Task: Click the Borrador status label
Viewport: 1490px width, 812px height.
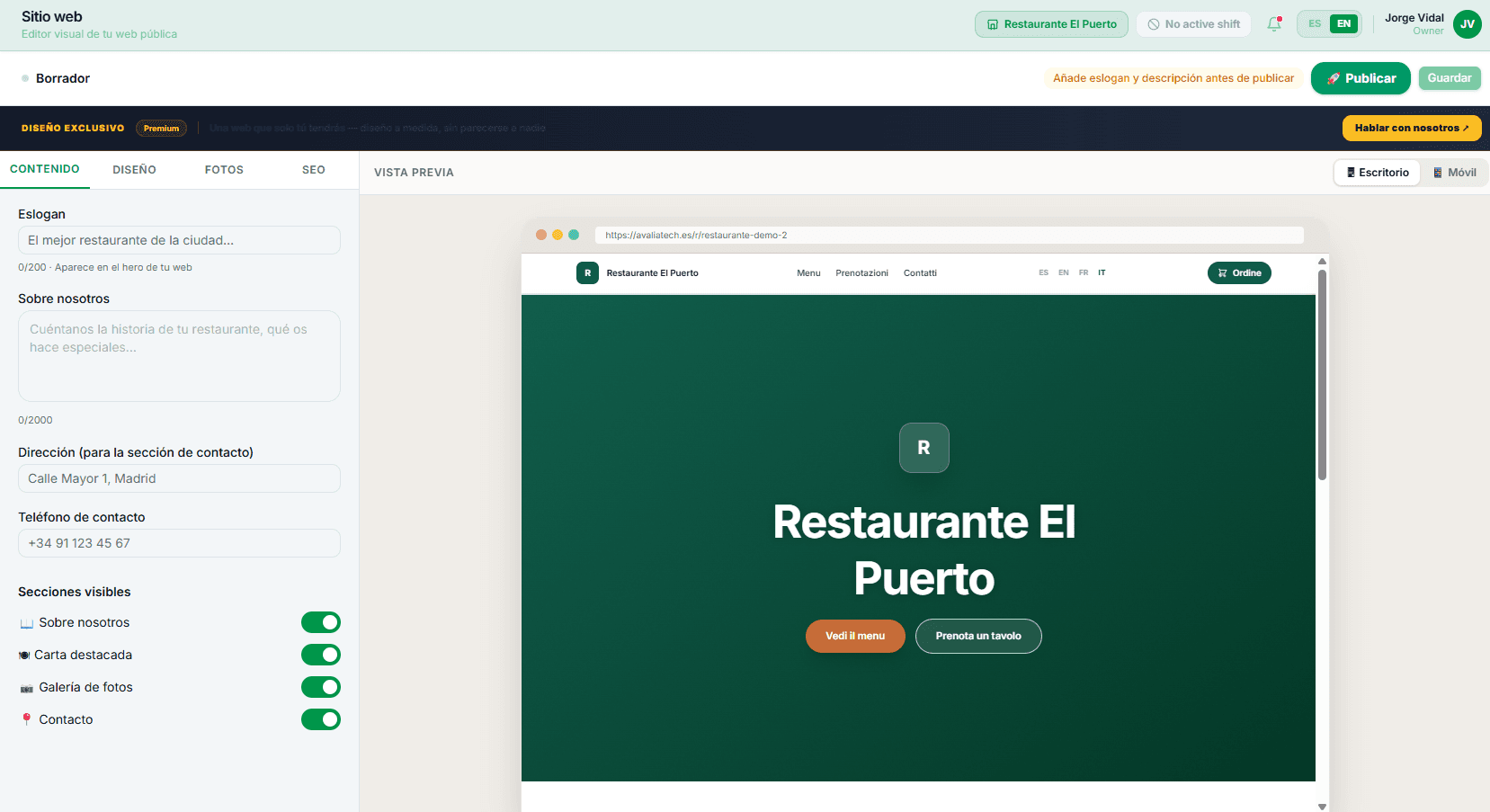Action: coord(63,78)
